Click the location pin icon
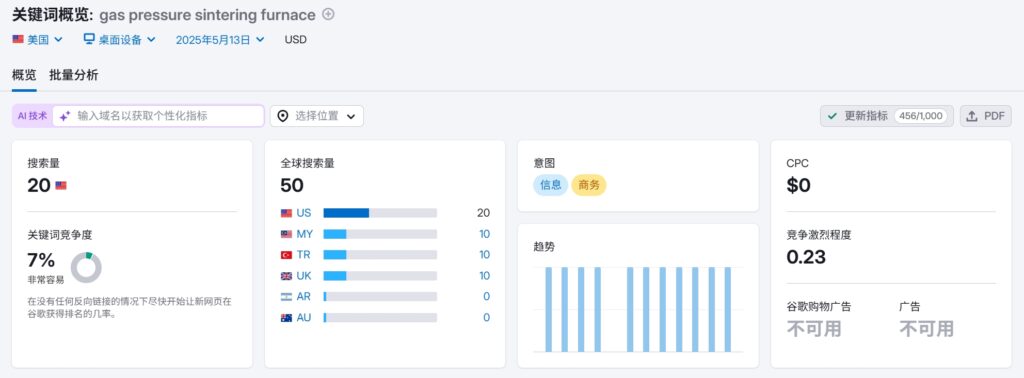This screenshot has height=378, width=1024. click(283, 116)
